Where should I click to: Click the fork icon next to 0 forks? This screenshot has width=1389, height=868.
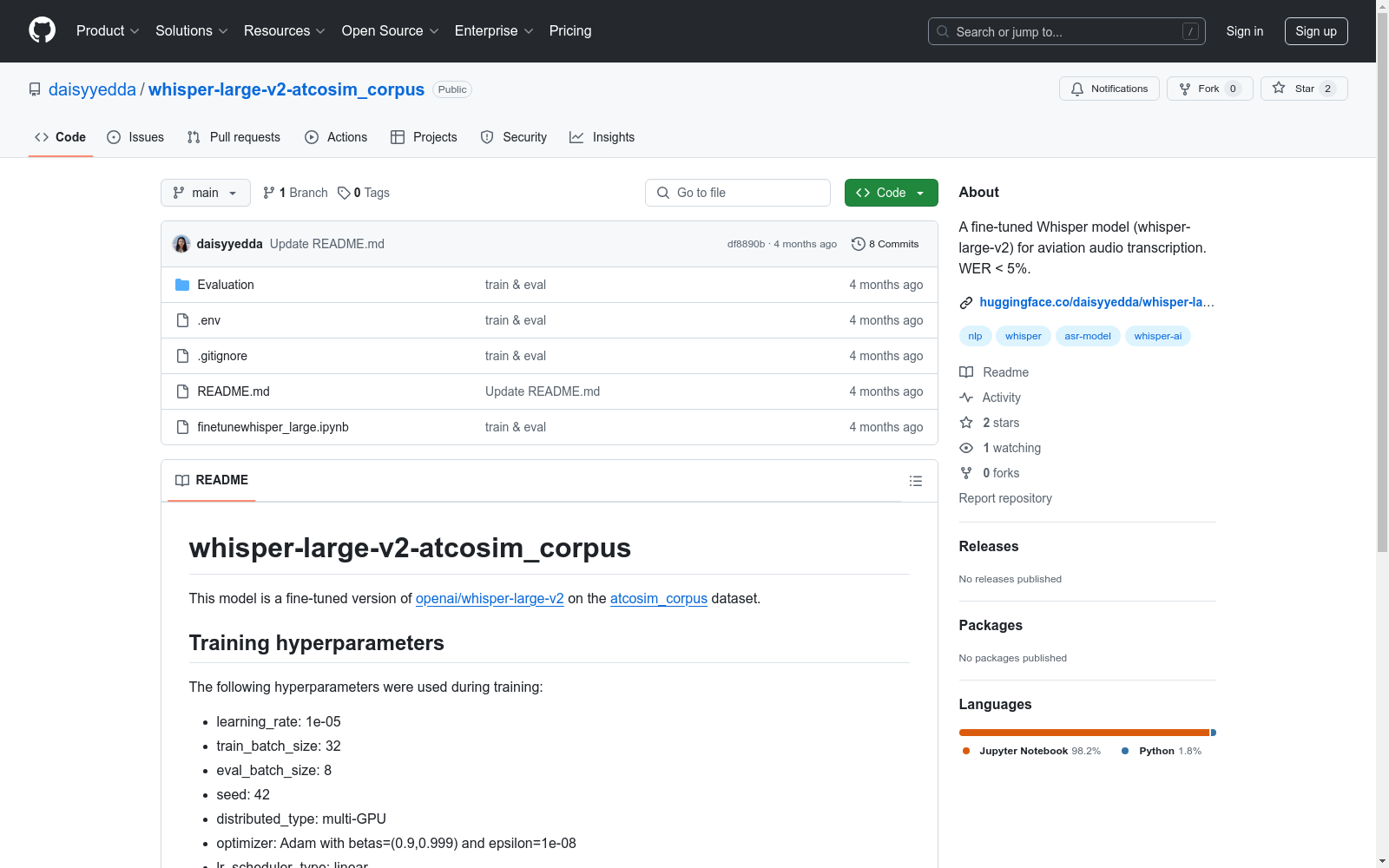(x=966, y=473)
